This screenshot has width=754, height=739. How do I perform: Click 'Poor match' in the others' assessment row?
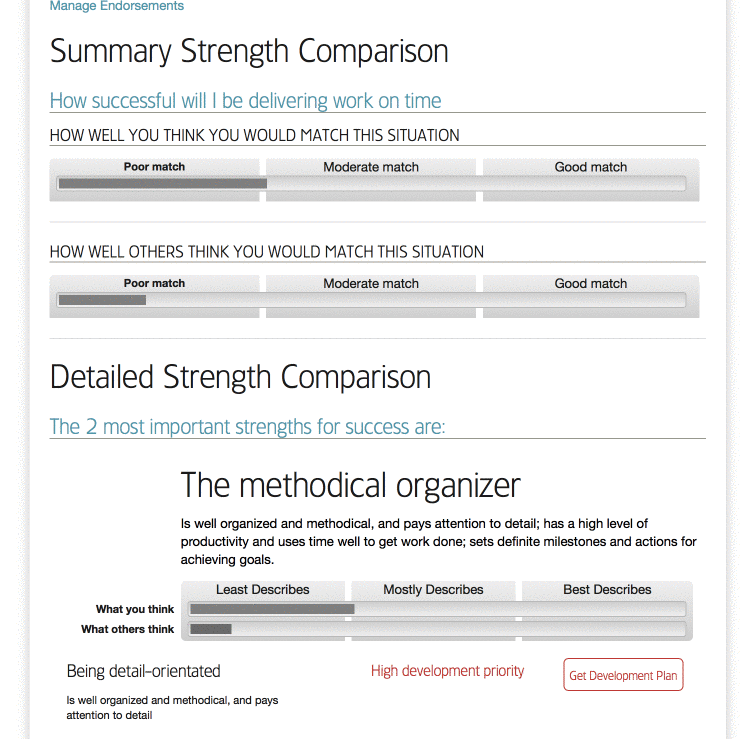pyautogui.click(x=154, y=283)
